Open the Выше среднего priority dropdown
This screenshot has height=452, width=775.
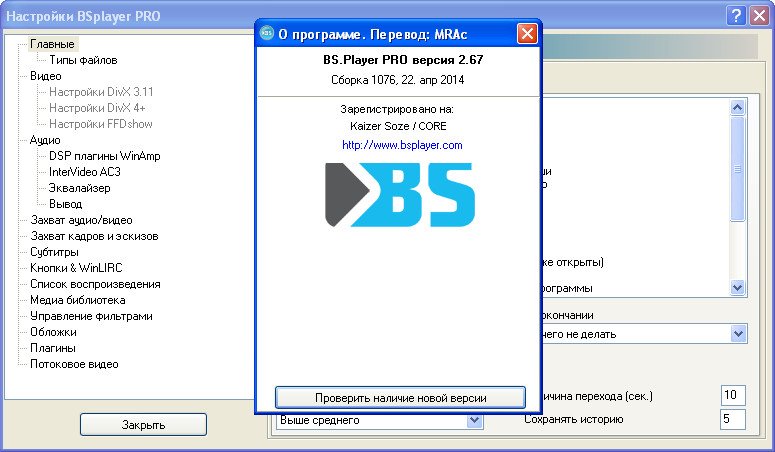pos(475,420)
